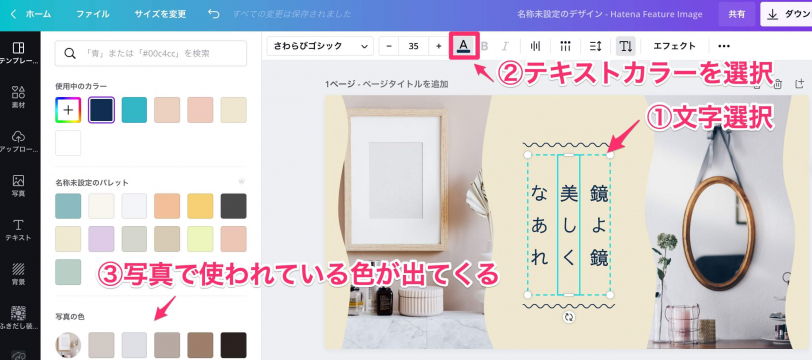Increase font size with plus button
Viewport: 812px width, 360px height.
pyautogui.click(x=439, y=46)
